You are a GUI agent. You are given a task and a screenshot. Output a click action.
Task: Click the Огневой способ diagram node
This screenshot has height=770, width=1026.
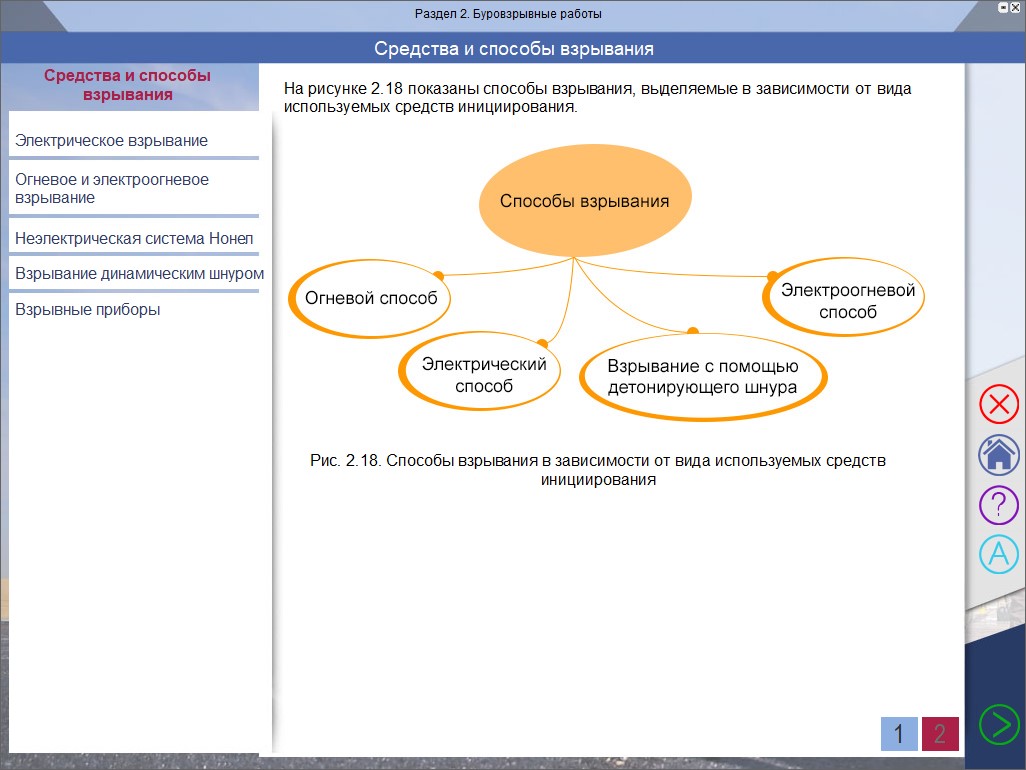(371, 298)
